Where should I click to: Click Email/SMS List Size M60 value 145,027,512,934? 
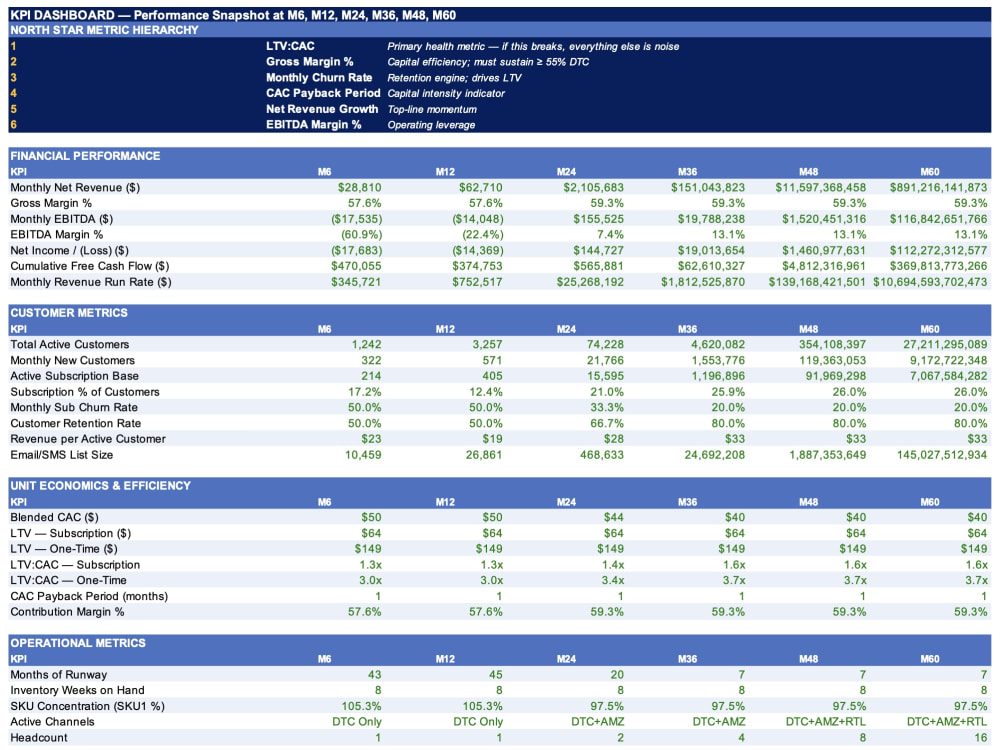[941, 455]
